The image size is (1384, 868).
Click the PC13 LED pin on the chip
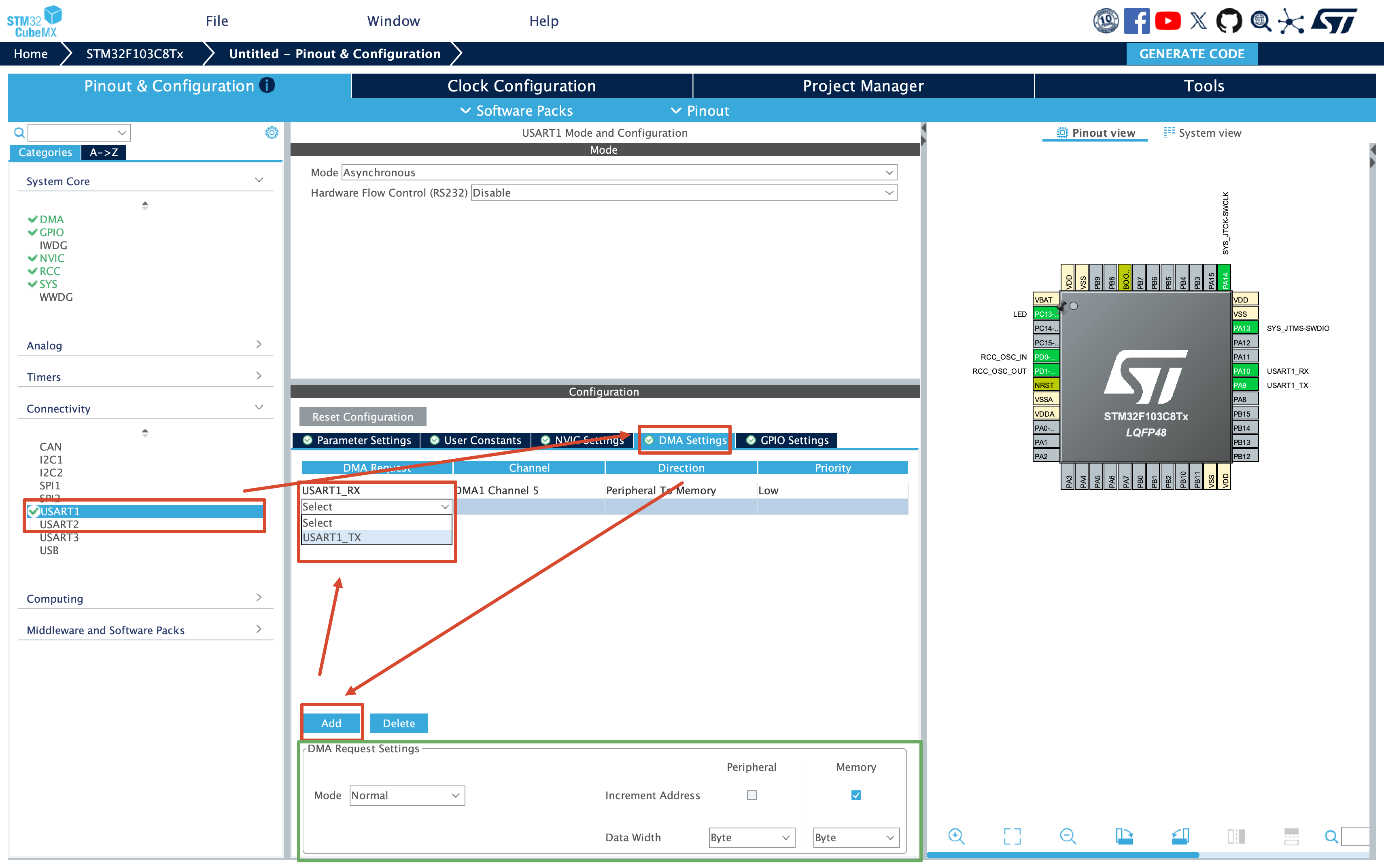coord(1046,314)
